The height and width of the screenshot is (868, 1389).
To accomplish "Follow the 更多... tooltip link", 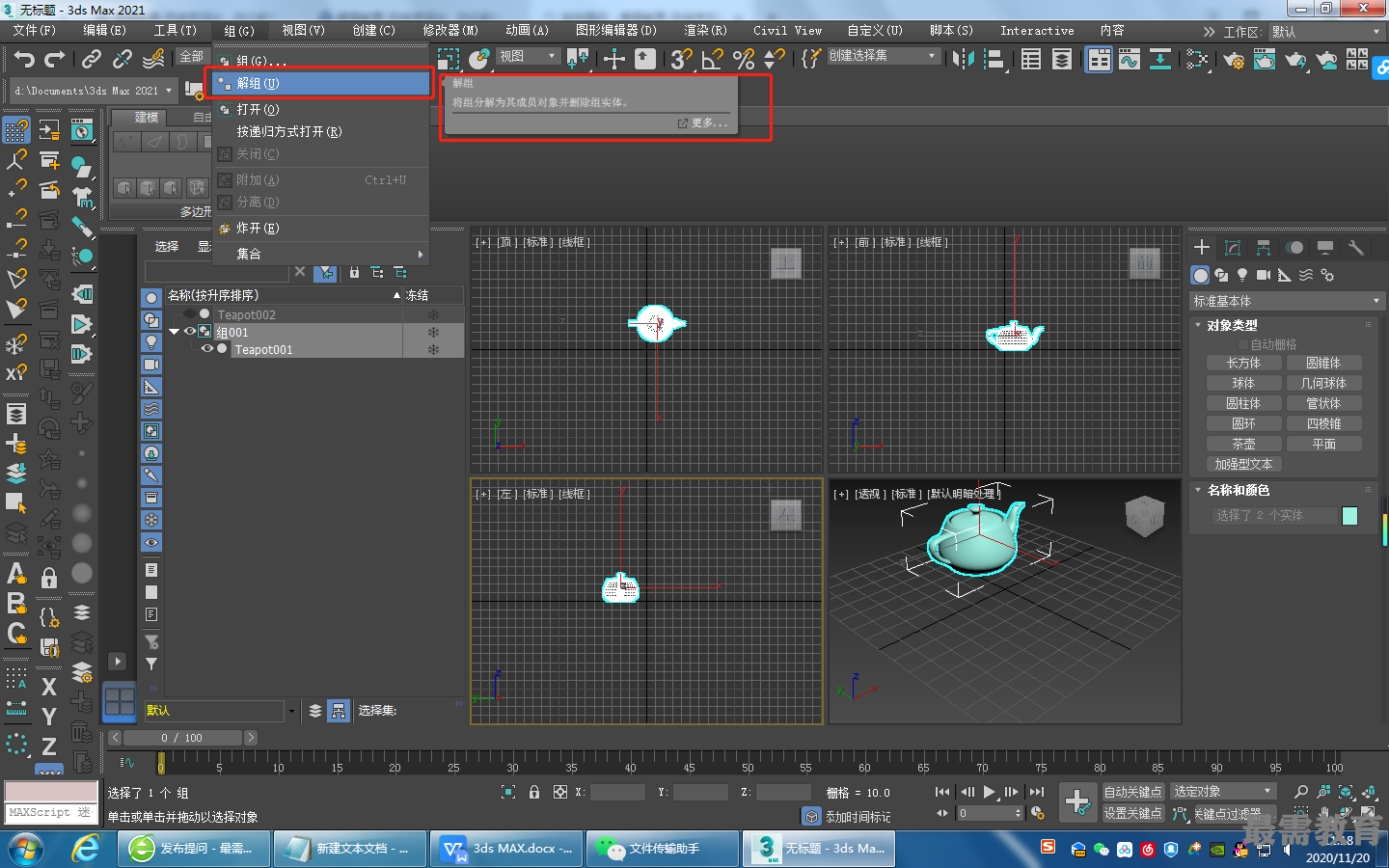I will coord(703,123).
